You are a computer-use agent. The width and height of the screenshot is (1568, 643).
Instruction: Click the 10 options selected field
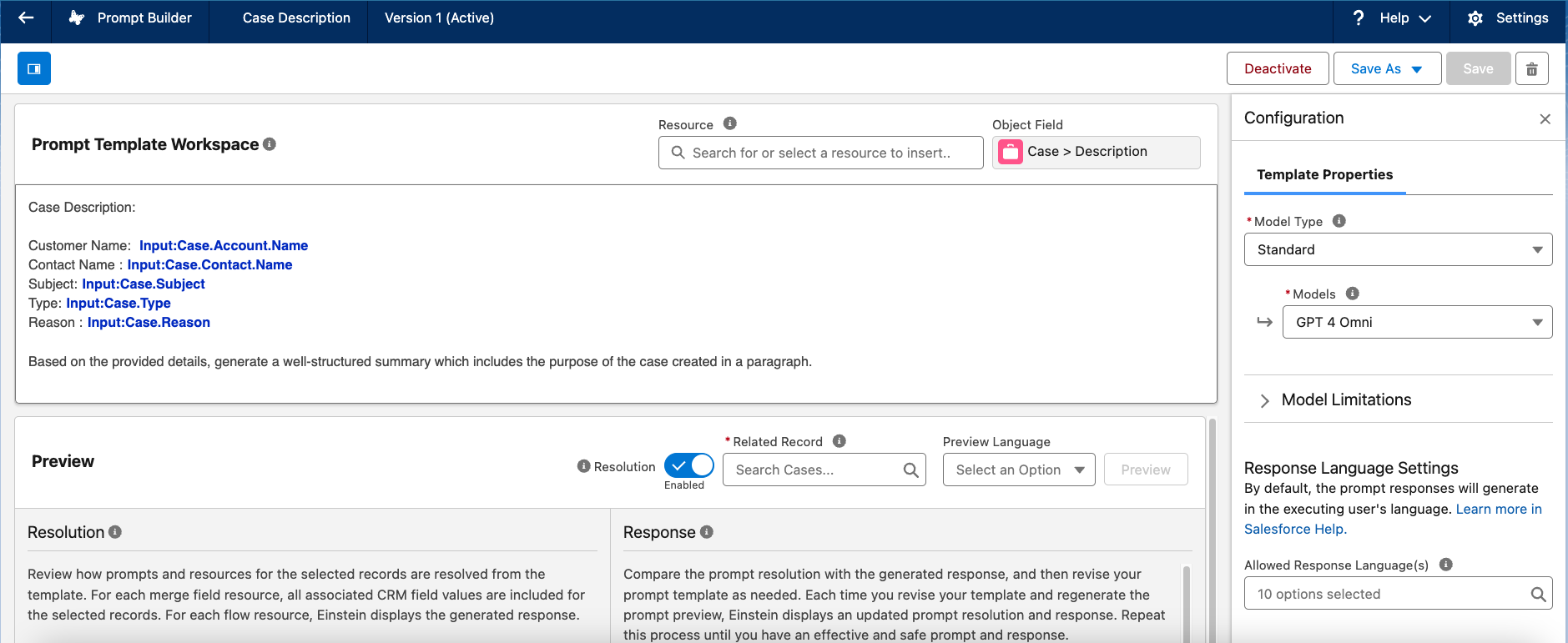pyautogui.click(x=1398, y=594)
